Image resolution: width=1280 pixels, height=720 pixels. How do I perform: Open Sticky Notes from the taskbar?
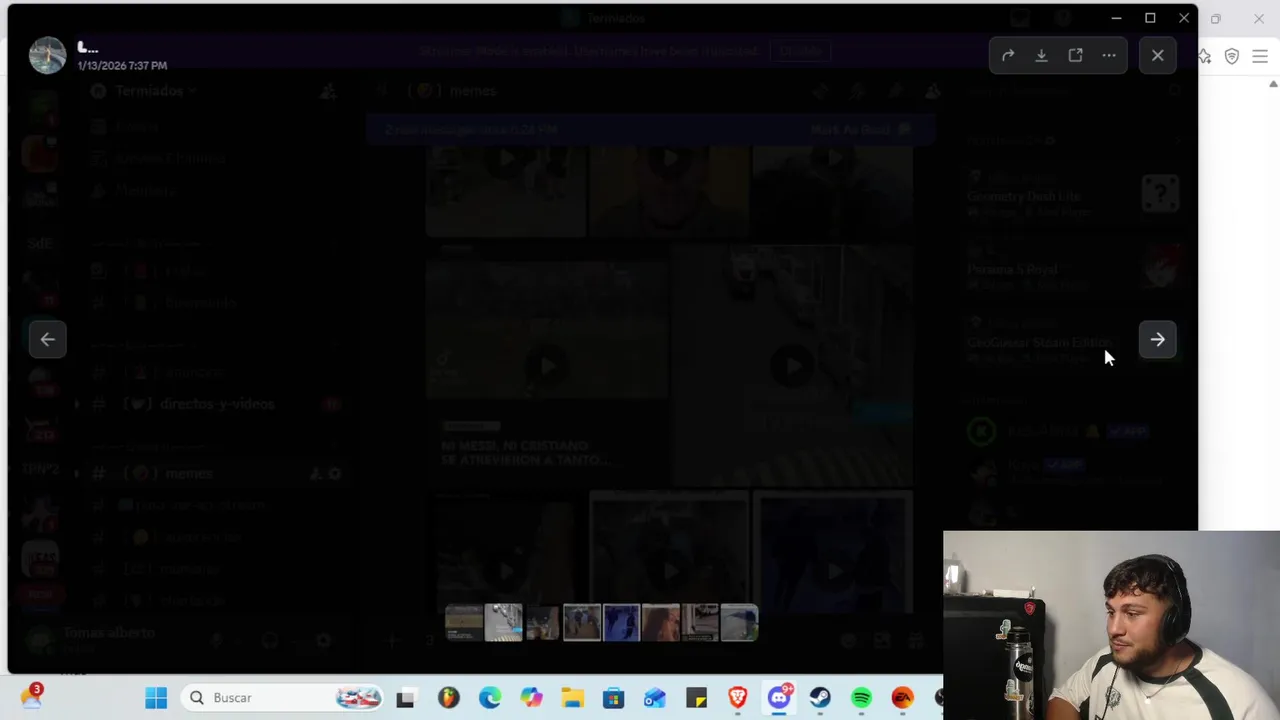[696, 698]
